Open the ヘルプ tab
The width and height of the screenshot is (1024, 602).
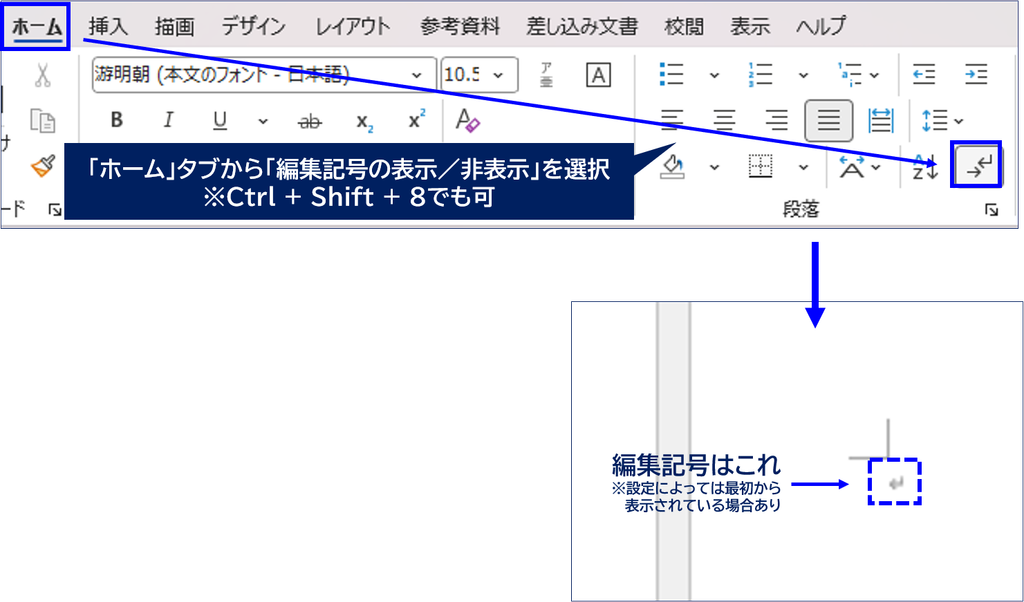(x=821, y=27)
